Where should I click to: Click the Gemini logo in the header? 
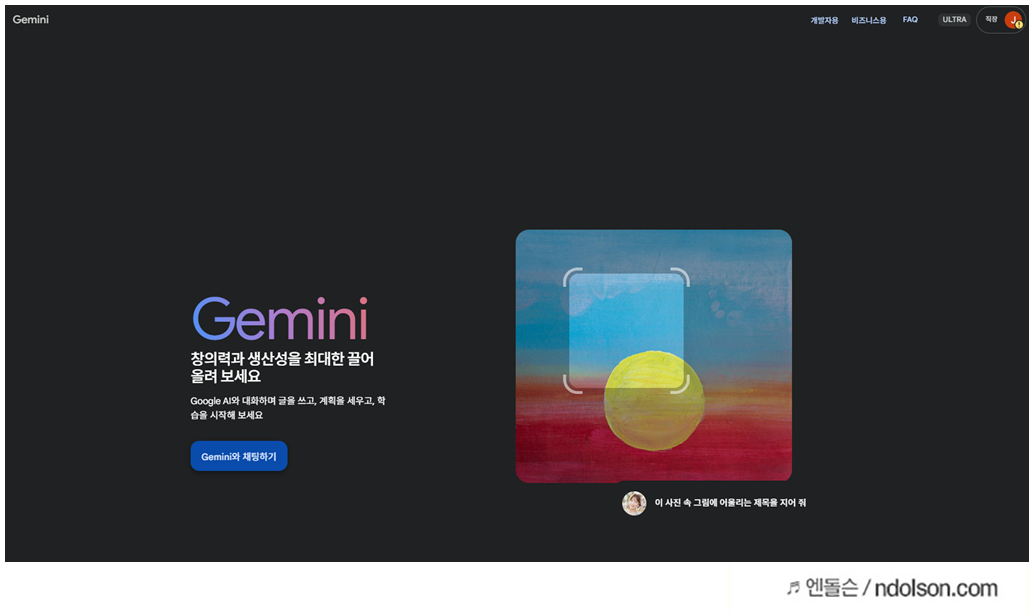pos(30,19)
